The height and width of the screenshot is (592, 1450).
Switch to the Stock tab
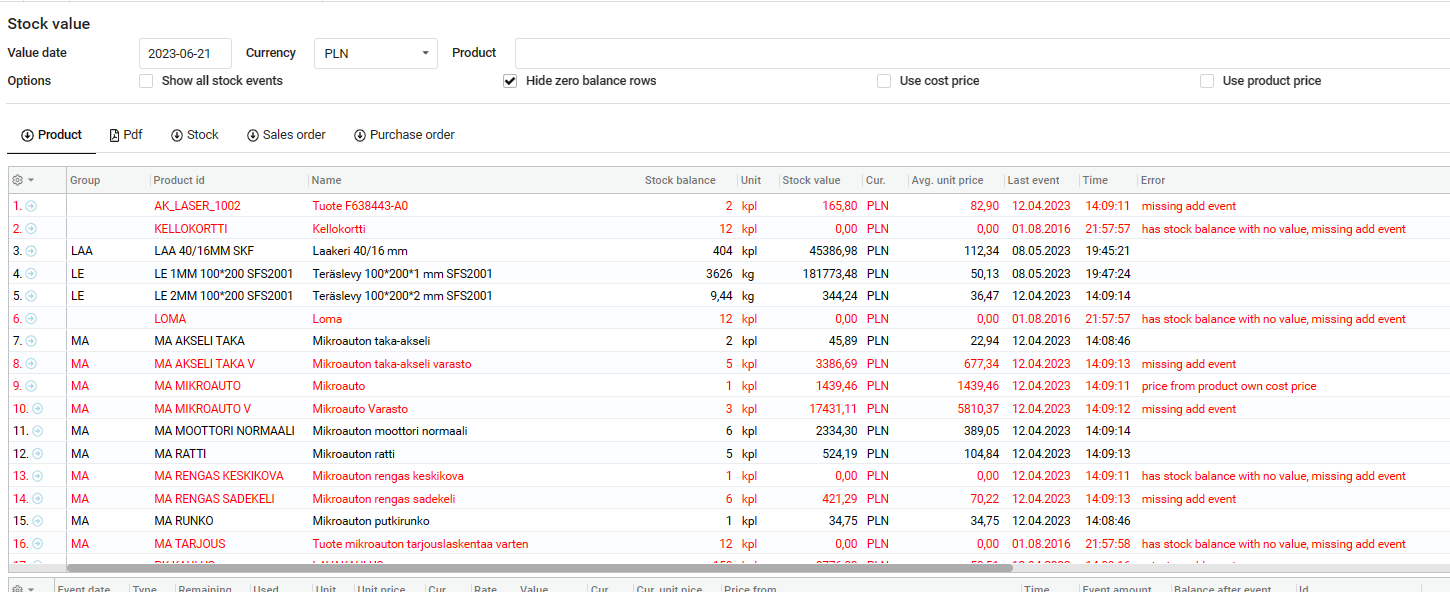pos(194,135)
